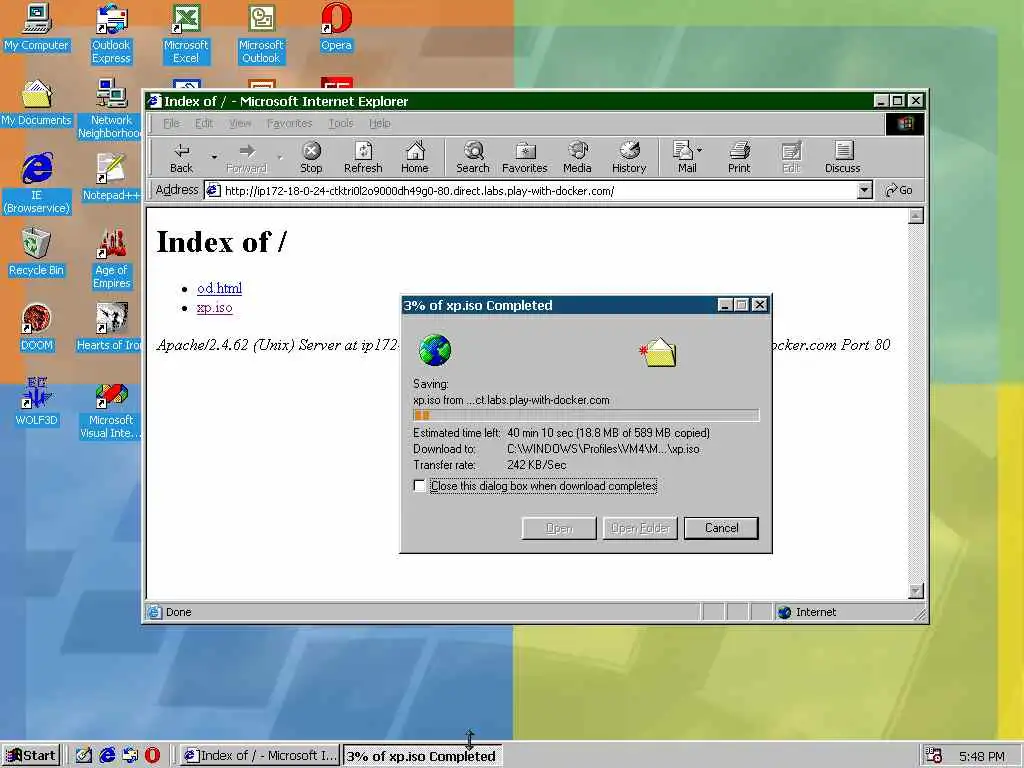Open the Tools menu
The height and width of the screenshot is (768, 1024).
(x=341, y=123)
